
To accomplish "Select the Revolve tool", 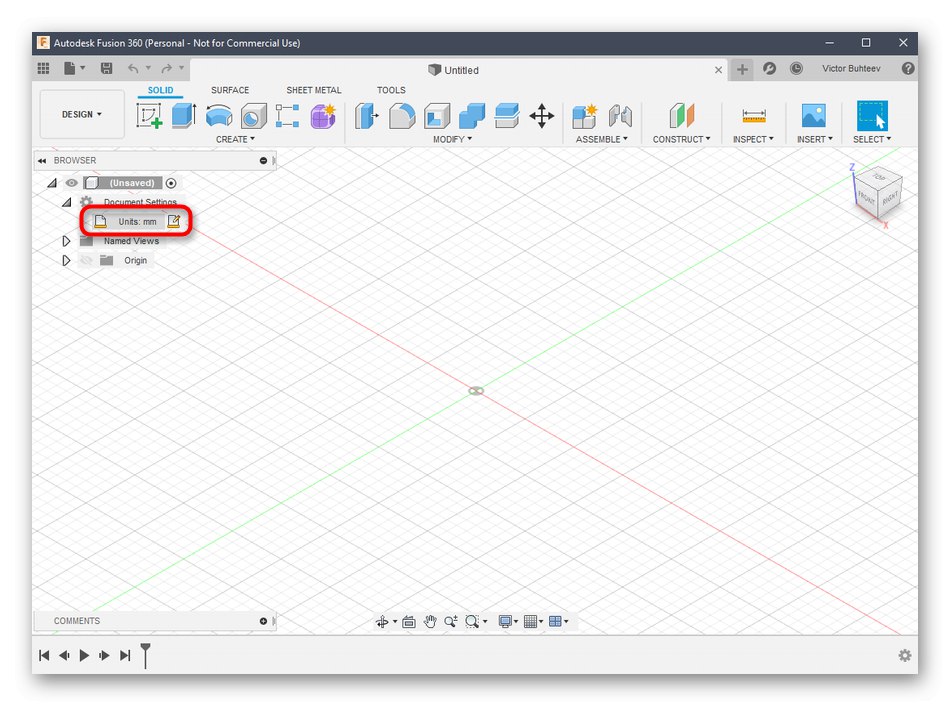I will click(x=219, y=115).
